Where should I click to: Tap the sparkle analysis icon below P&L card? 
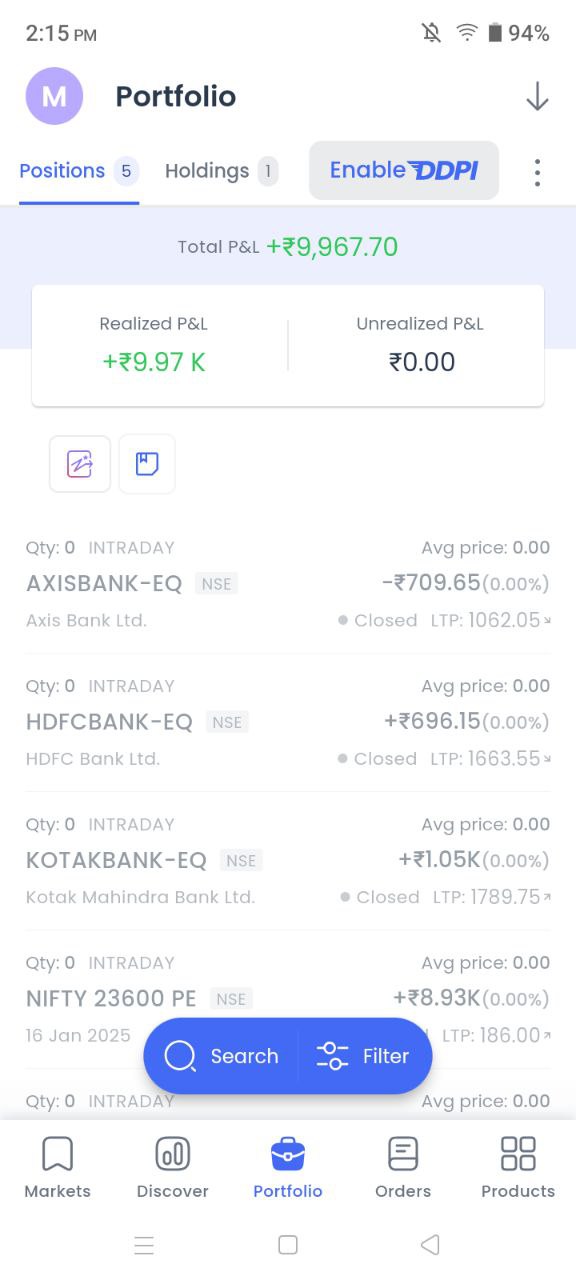(80, 464)
